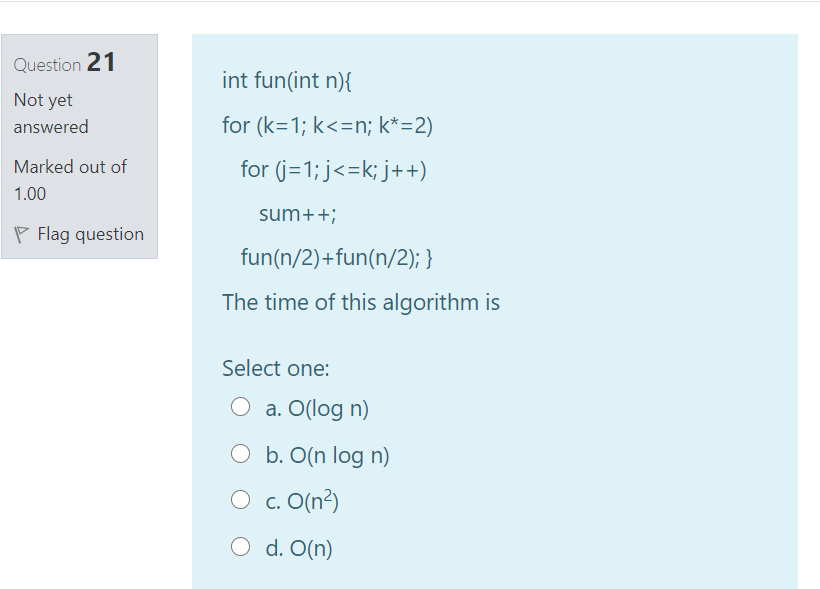Image resolution: width=820 pixels, height=589 pixels.
Task: Click the Question 21 number heading
Action: click(x=64, y=63)
